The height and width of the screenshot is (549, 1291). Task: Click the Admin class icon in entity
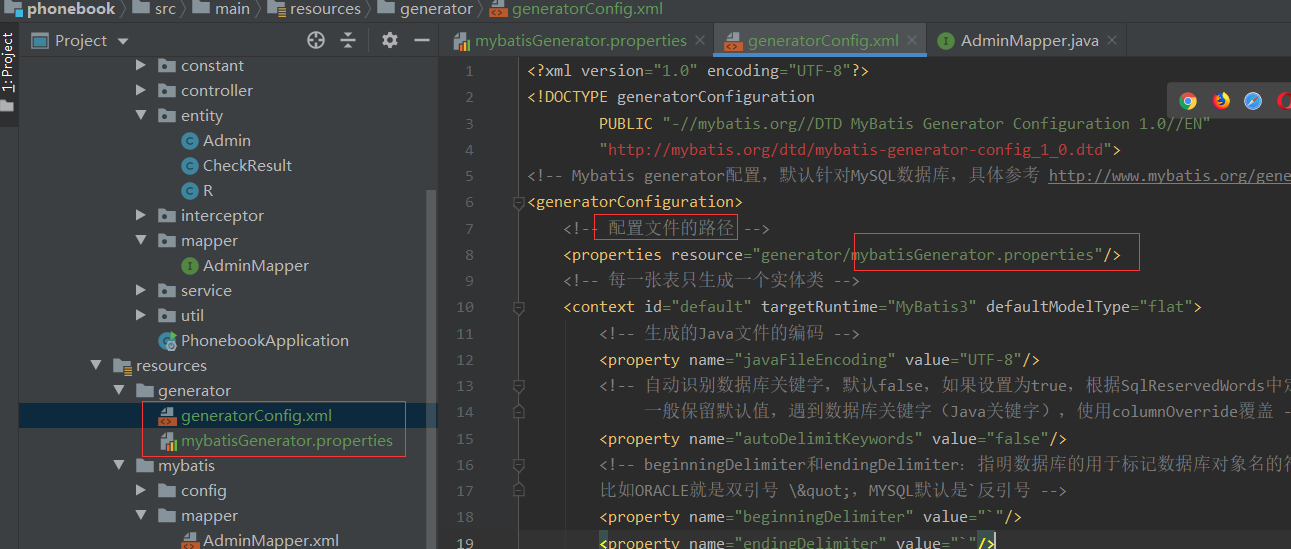[x=190, y=141]
